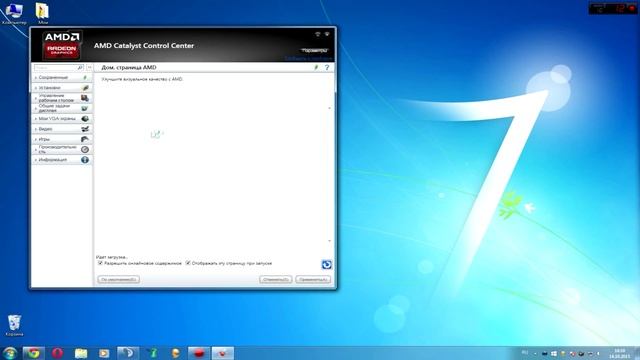This screenshot has width=640, height=360.
Task: Click the Видео category icon
Action: [85, 129]
